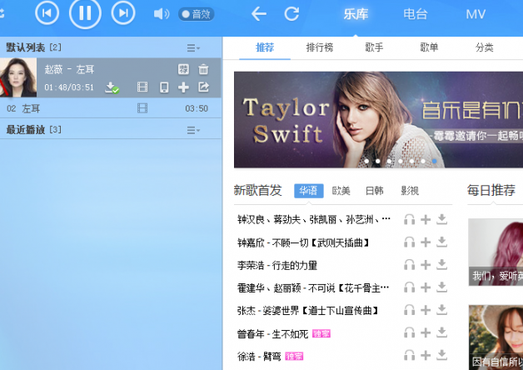Toggle the 音效 sound effect switch
Screen dimensions: 523x370
coord(196,14)
